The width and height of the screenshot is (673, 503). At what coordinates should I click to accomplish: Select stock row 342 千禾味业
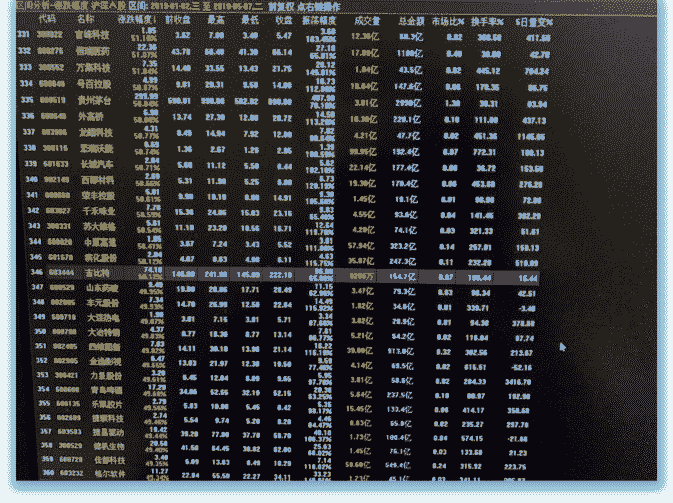(285, 212)
